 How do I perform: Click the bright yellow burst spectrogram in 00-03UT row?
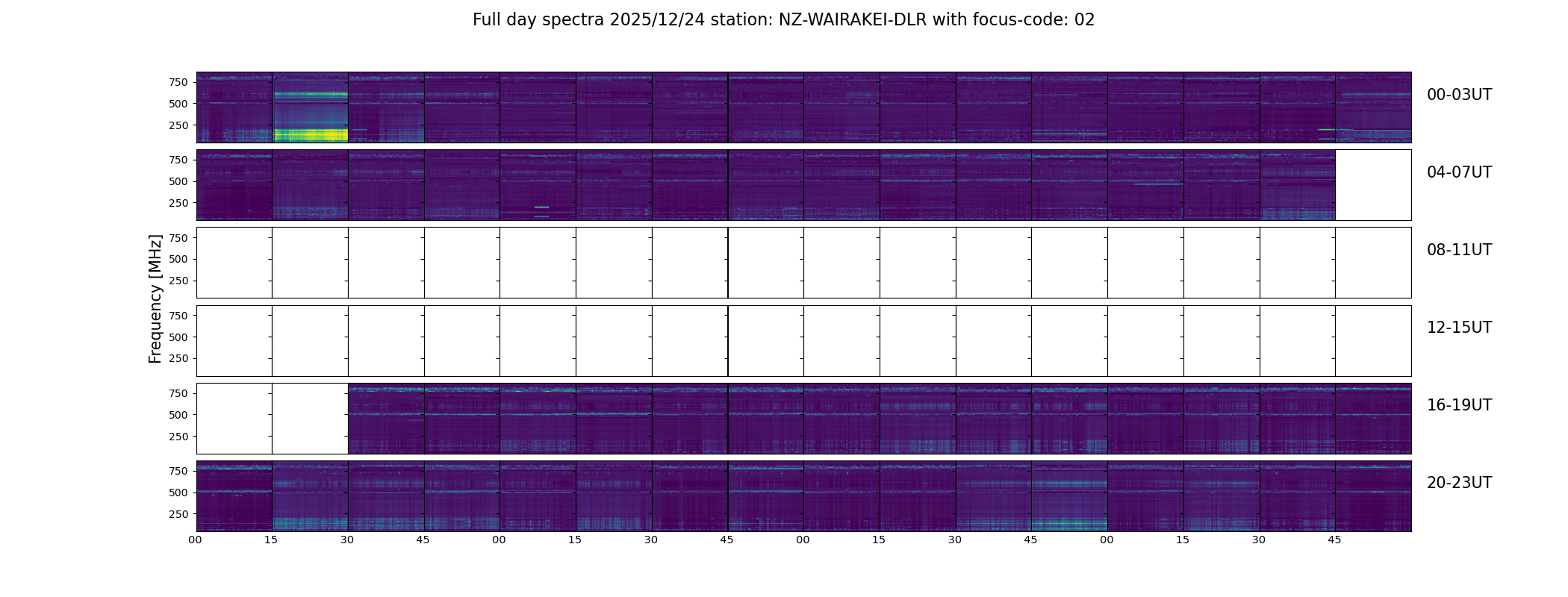tap(311, 107)
